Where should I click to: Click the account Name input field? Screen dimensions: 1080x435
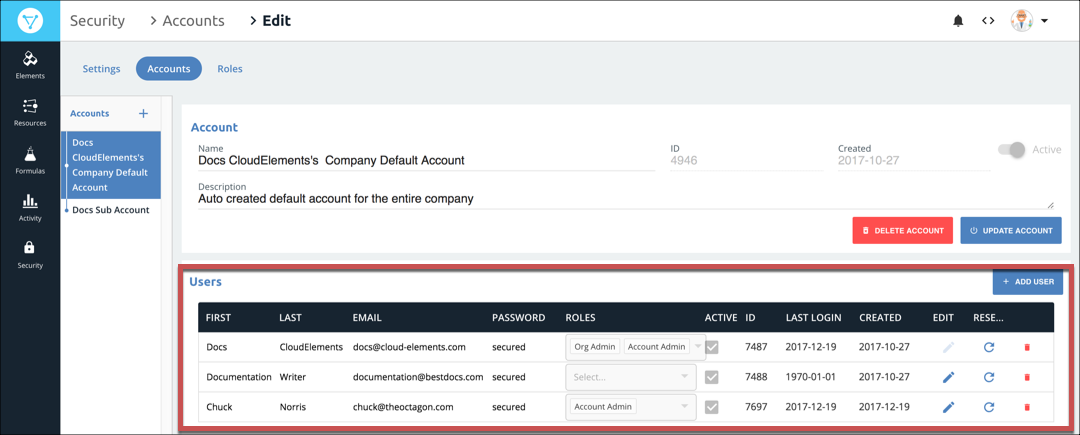coord(426,160)
